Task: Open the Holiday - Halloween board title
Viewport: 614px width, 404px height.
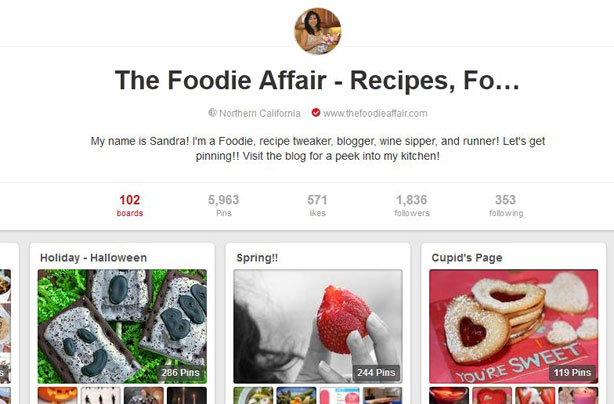Action: click(x=94, y=258)
